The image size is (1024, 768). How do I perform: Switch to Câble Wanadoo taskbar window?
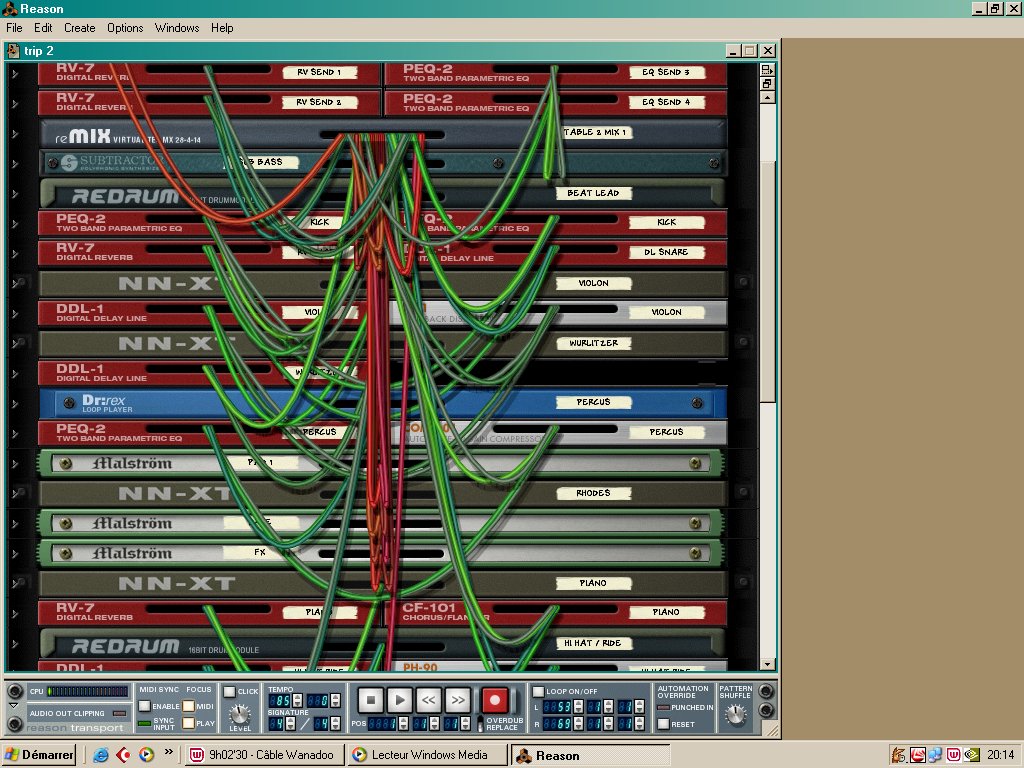(264, 755)
